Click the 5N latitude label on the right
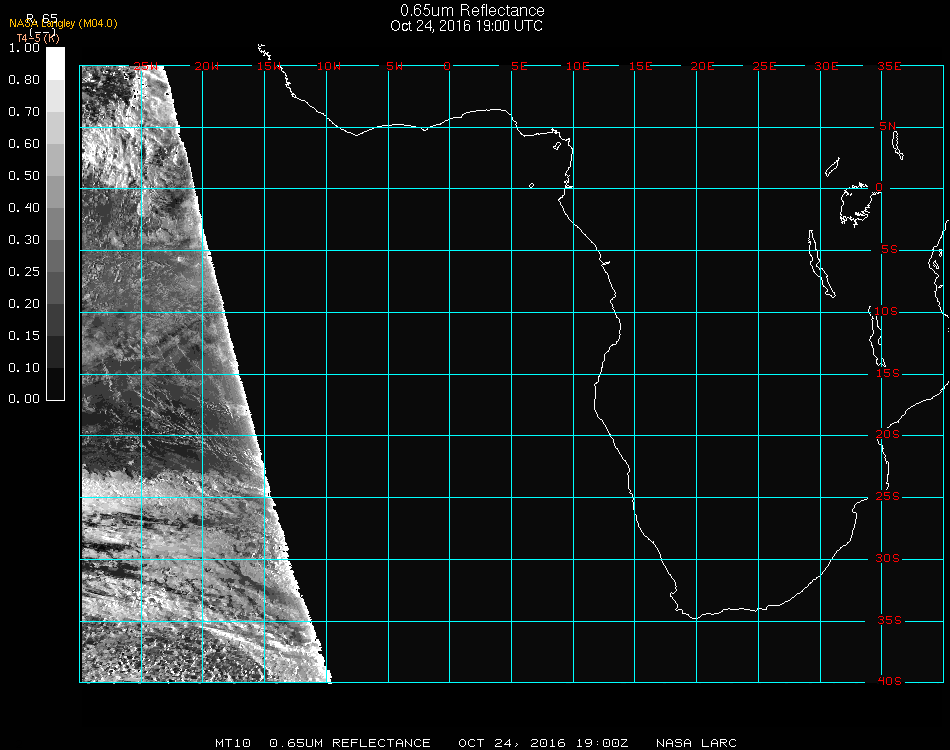The image size is (950, 750). (x=888, y=126)
